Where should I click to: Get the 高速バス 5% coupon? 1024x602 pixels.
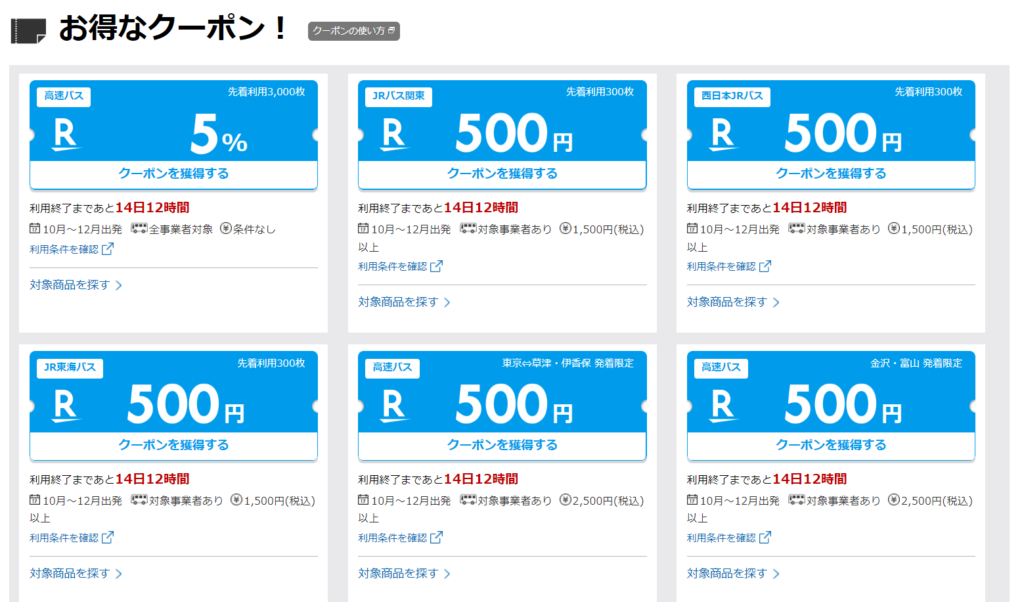click(x=174, y=174)
